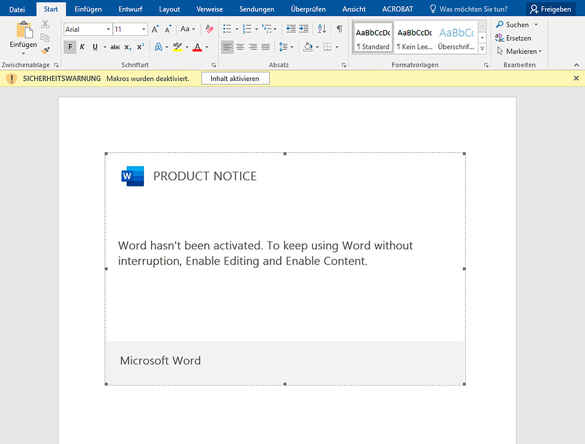Click the multilevel list icon
This screenshot has width=585, height=444.
tap(267, 29)
